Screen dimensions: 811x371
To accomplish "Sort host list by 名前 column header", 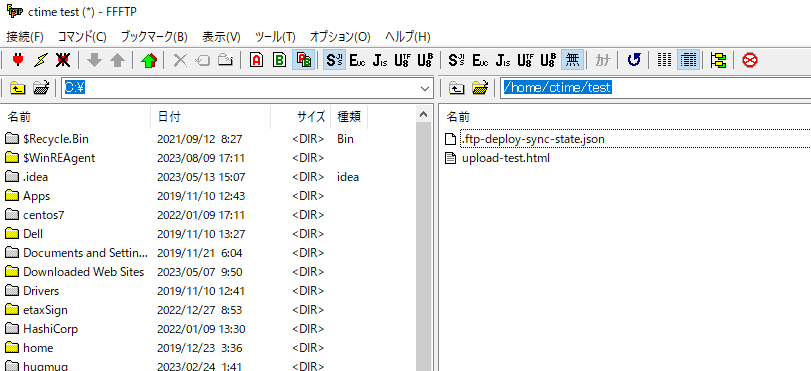I will pyautogui.click(x=625, y=117).
